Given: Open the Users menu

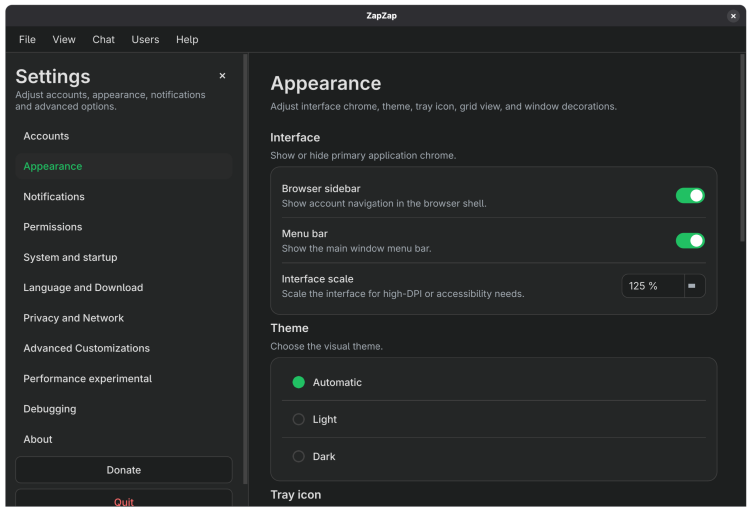Looking at the screenshot, I should pyautogui.click(x=145, y=39).
